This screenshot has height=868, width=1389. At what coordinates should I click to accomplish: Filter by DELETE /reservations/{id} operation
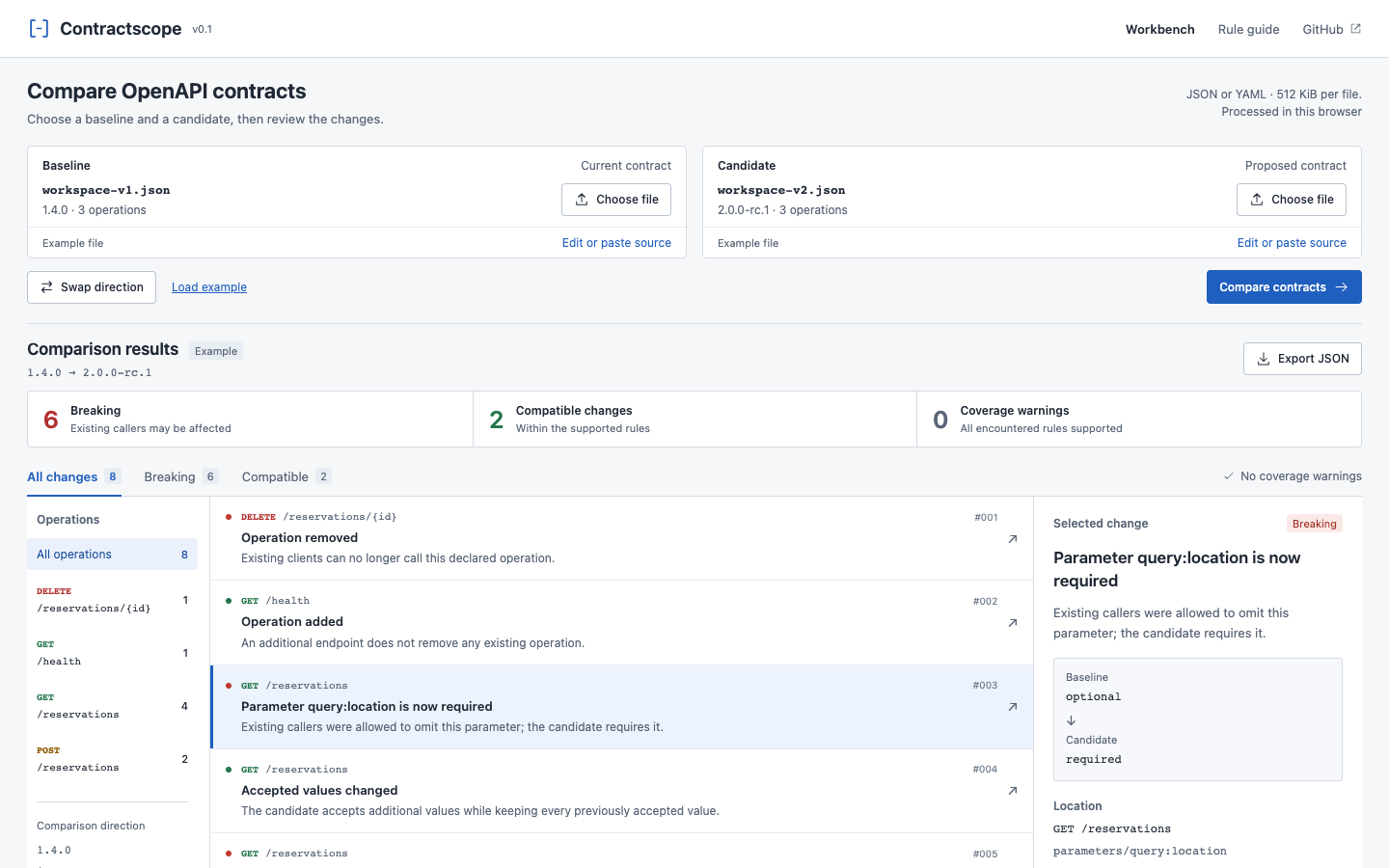[112, 600]
